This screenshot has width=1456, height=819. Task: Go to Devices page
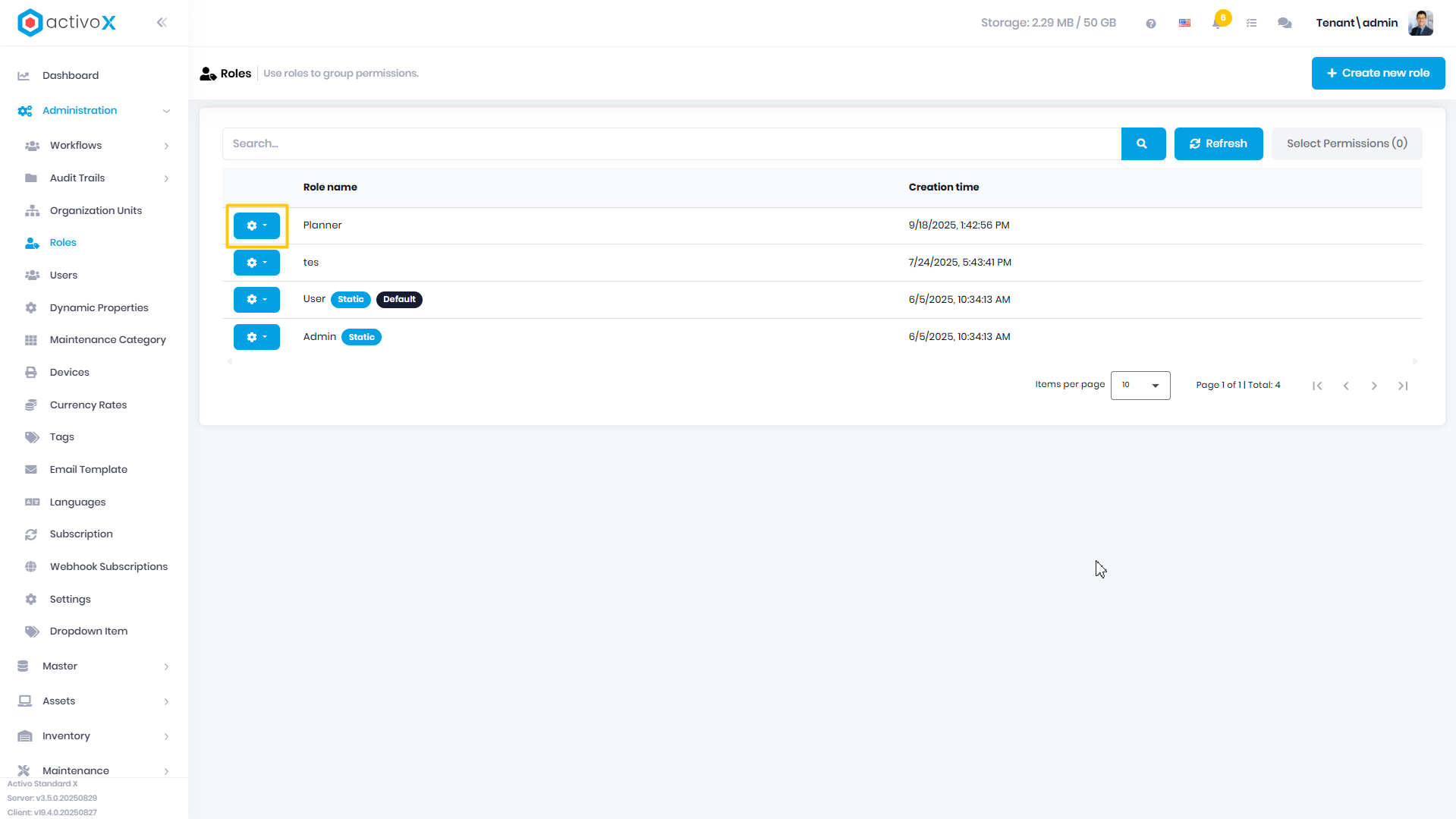(70, 373)
